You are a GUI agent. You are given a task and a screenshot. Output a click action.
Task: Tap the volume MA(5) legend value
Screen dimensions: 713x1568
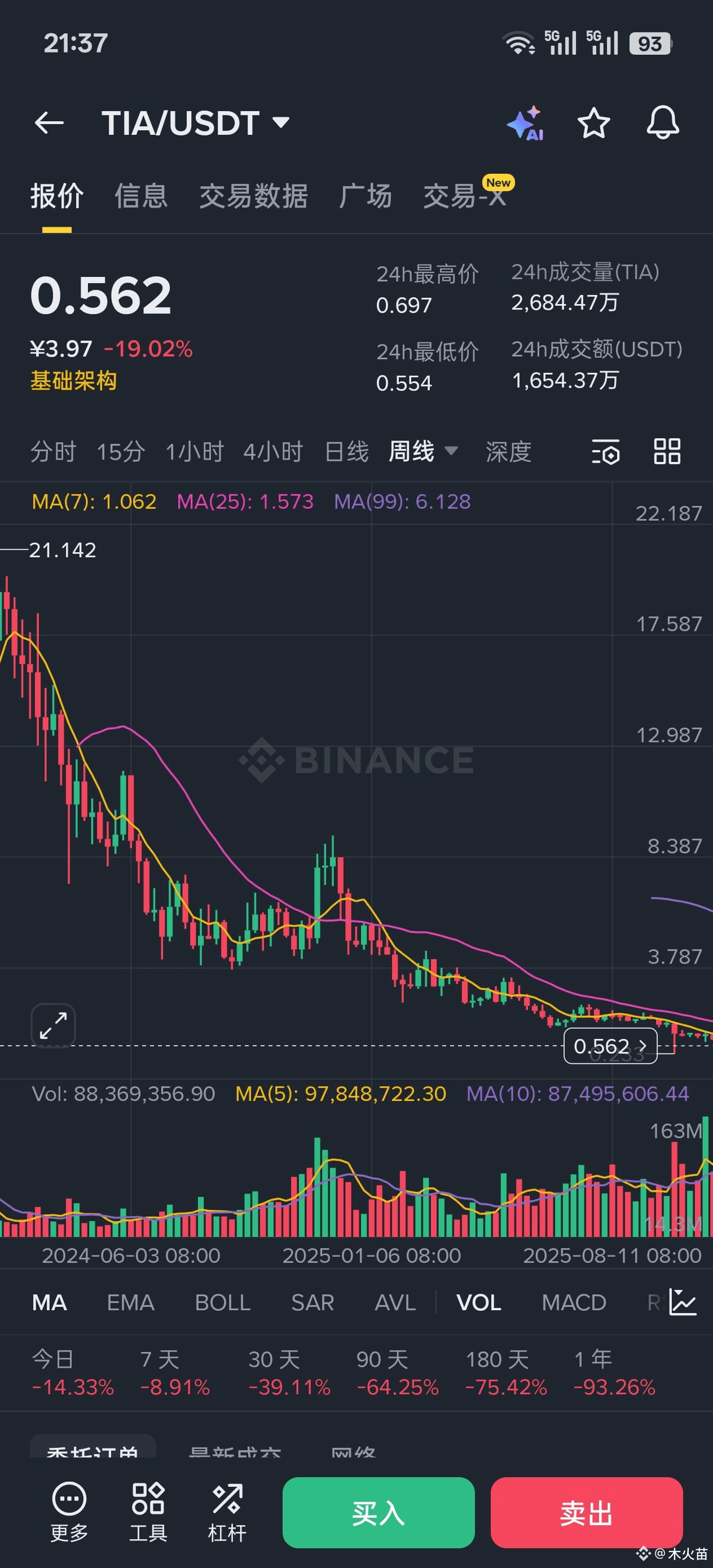[x=340, y=1093]
